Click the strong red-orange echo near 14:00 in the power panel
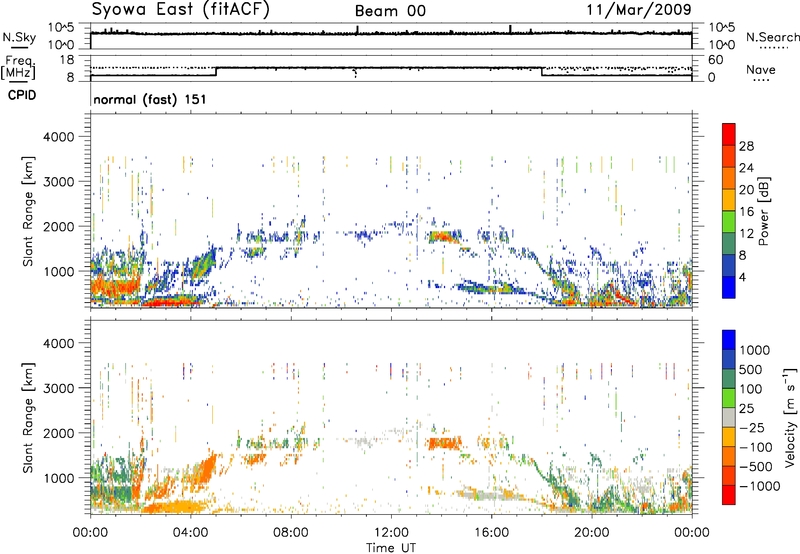 442,237
